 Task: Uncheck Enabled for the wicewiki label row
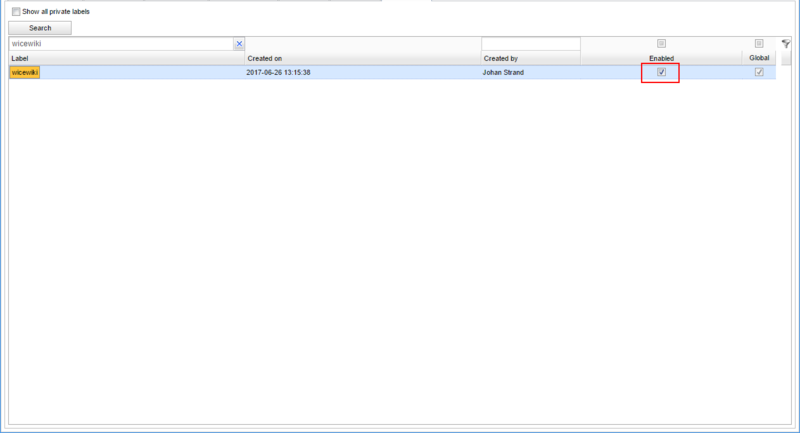(661, 73)
